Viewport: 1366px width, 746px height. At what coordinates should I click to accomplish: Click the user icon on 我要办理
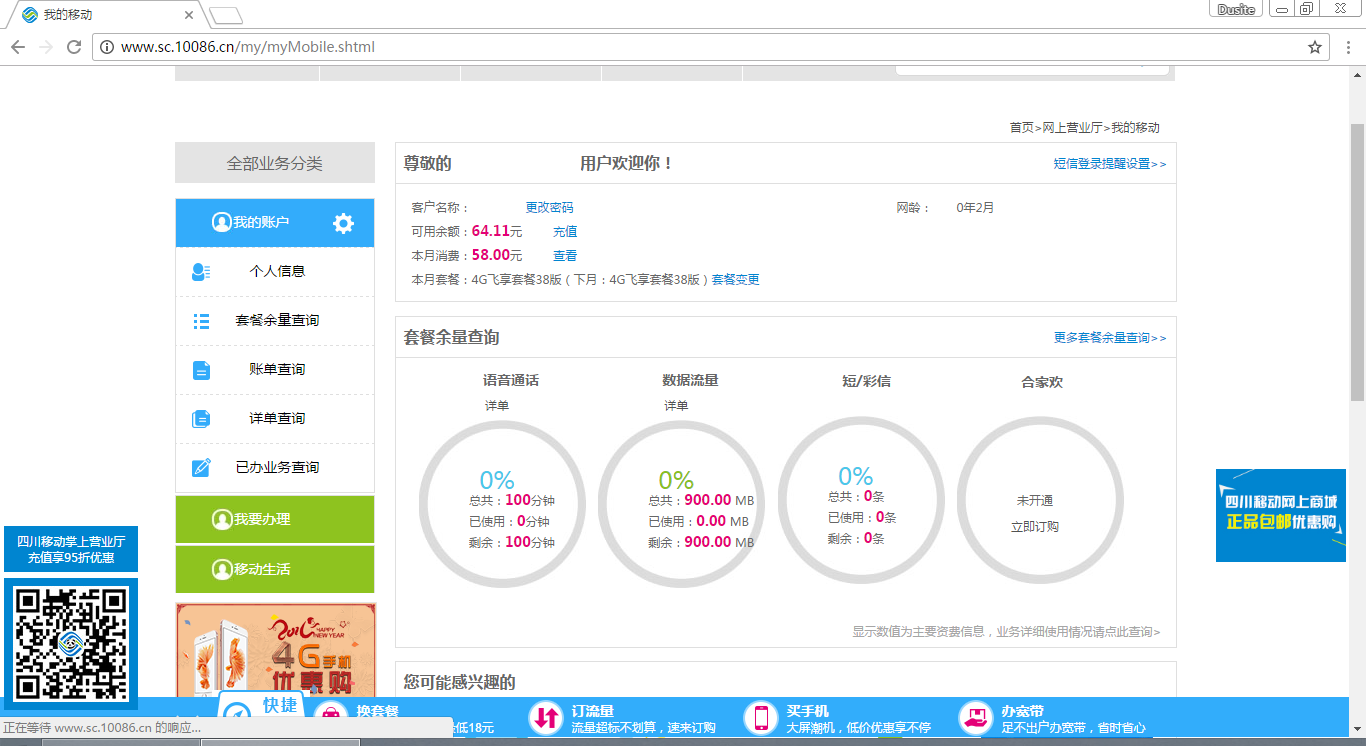222,520
